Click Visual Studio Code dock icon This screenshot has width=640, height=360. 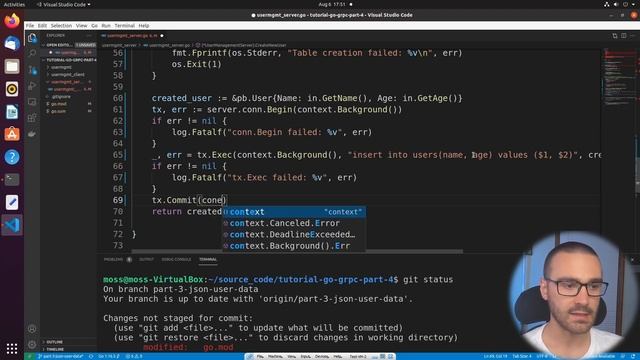pyautogui.click(x=12, y=225)
